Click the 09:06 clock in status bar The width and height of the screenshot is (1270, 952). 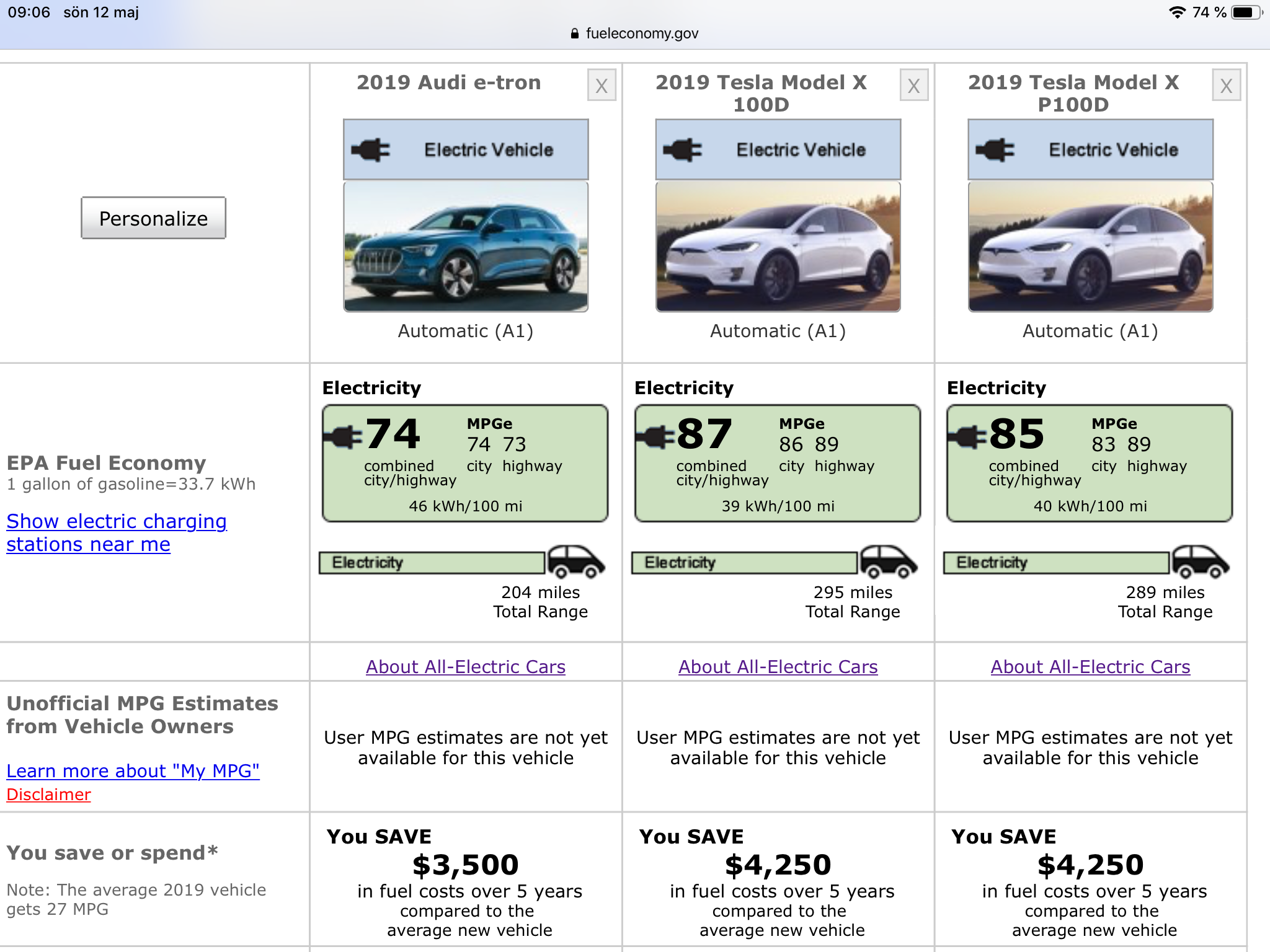coord(29,12)
